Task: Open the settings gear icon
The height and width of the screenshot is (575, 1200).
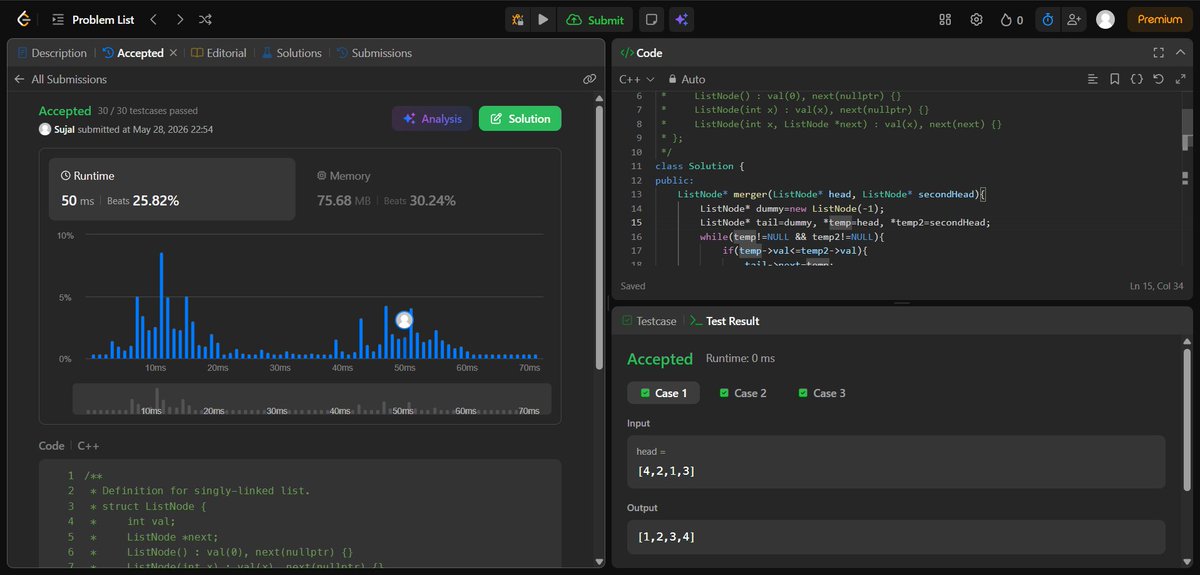Action: [977, 19]
